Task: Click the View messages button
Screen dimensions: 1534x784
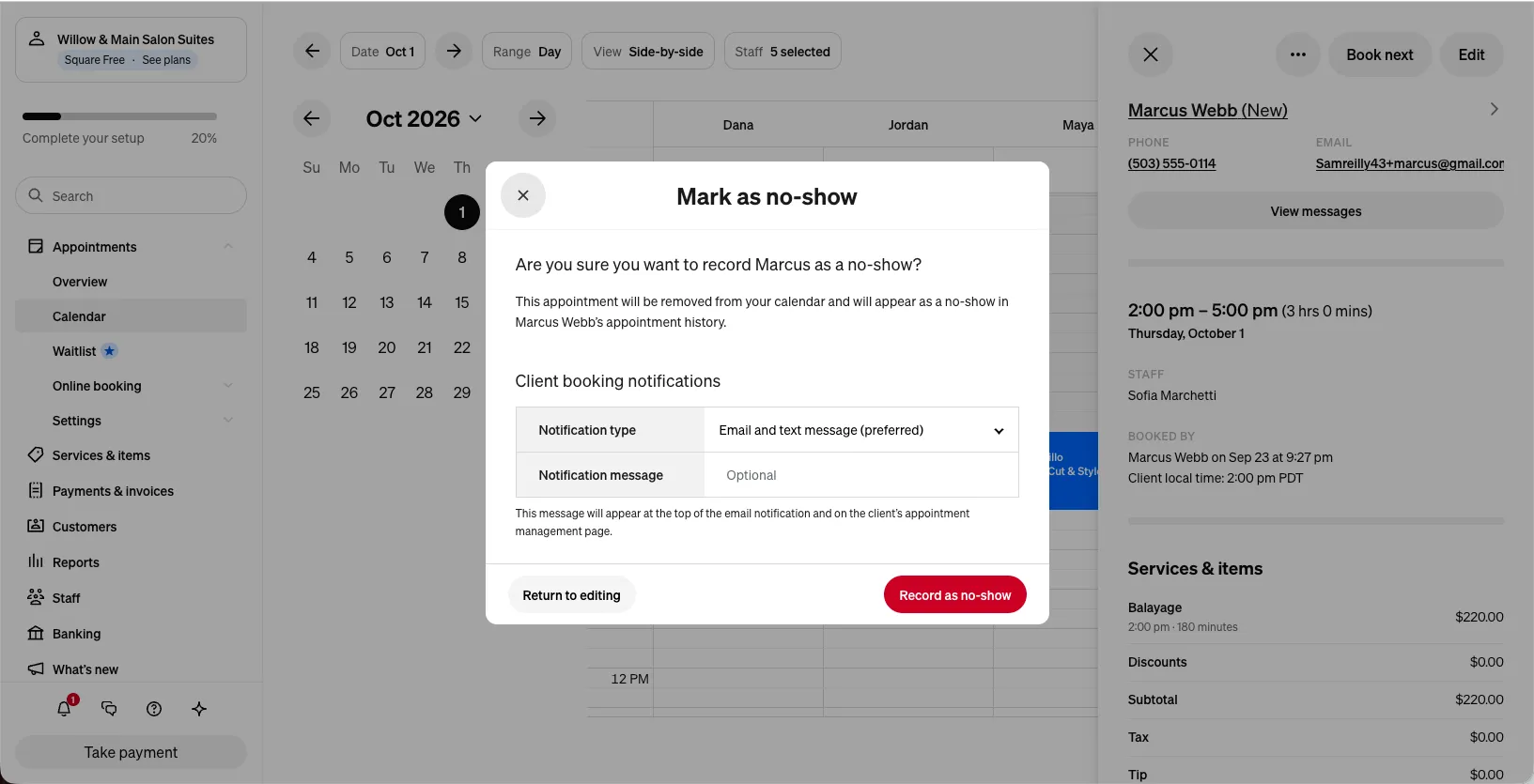Action: pos(1315,211)
